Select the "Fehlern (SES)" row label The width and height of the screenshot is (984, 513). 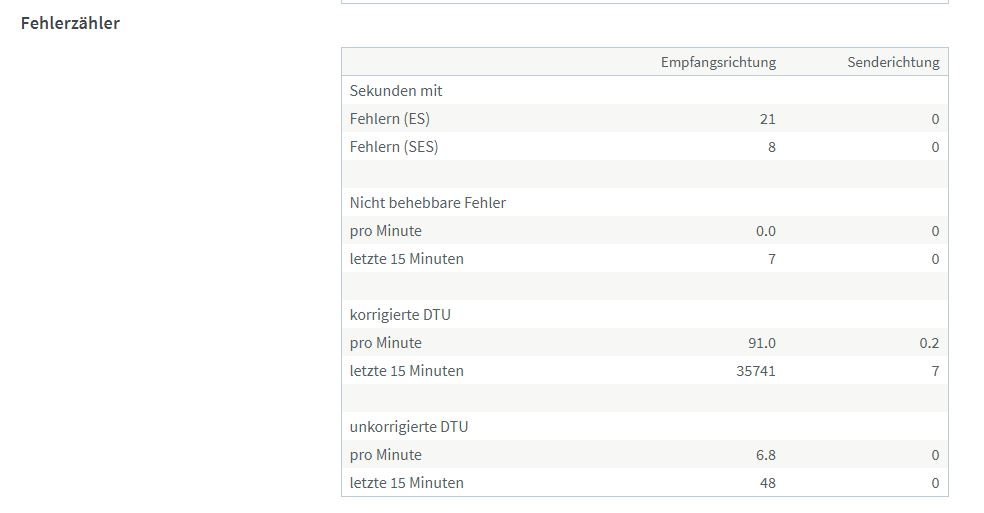(x=394, y=147)
